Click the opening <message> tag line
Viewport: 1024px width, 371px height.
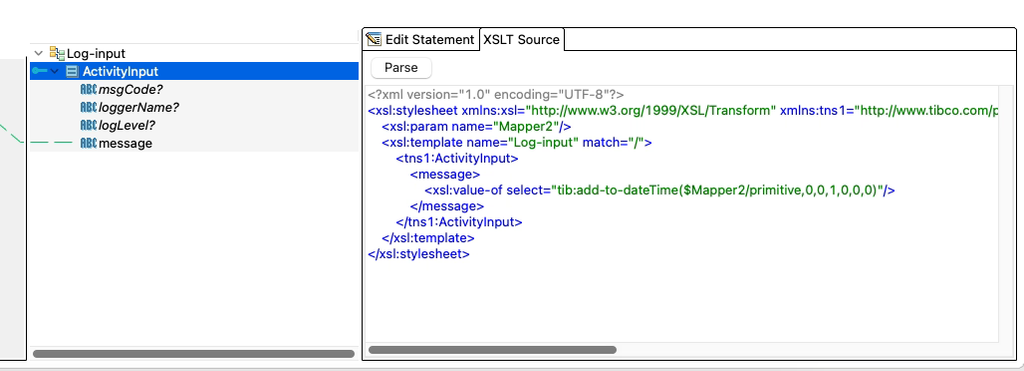[x=445, y=174]
